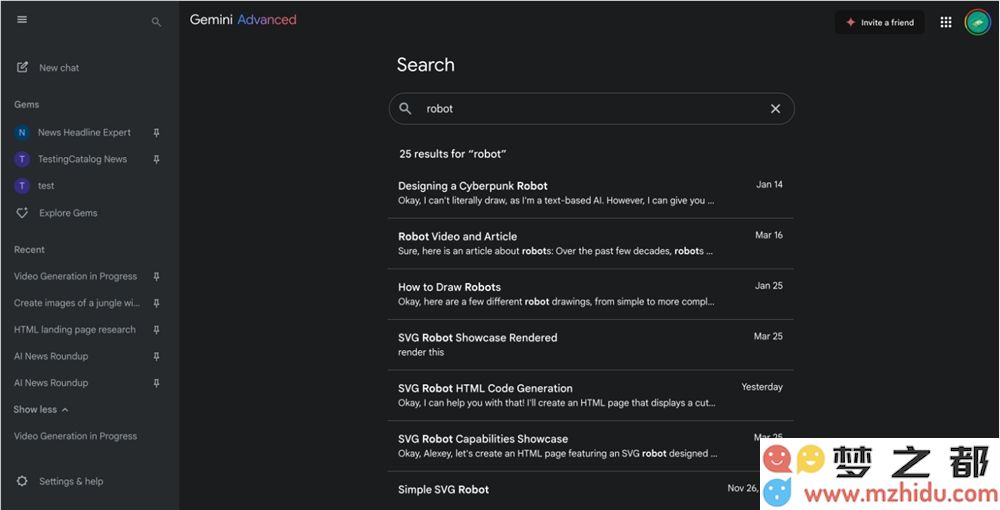Unpin Create images of a jungle chat

click(156, 303)
